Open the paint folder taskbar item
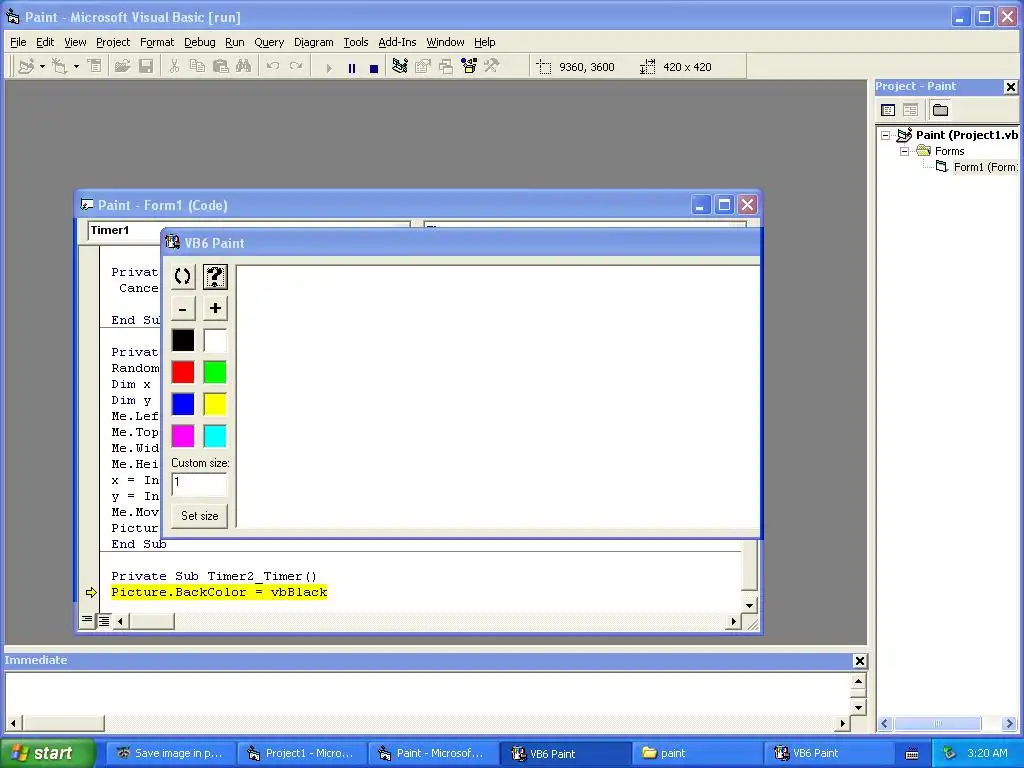The width and height of the screenshot is (1024, 768). pyautogui.click(x=697, y=753)
